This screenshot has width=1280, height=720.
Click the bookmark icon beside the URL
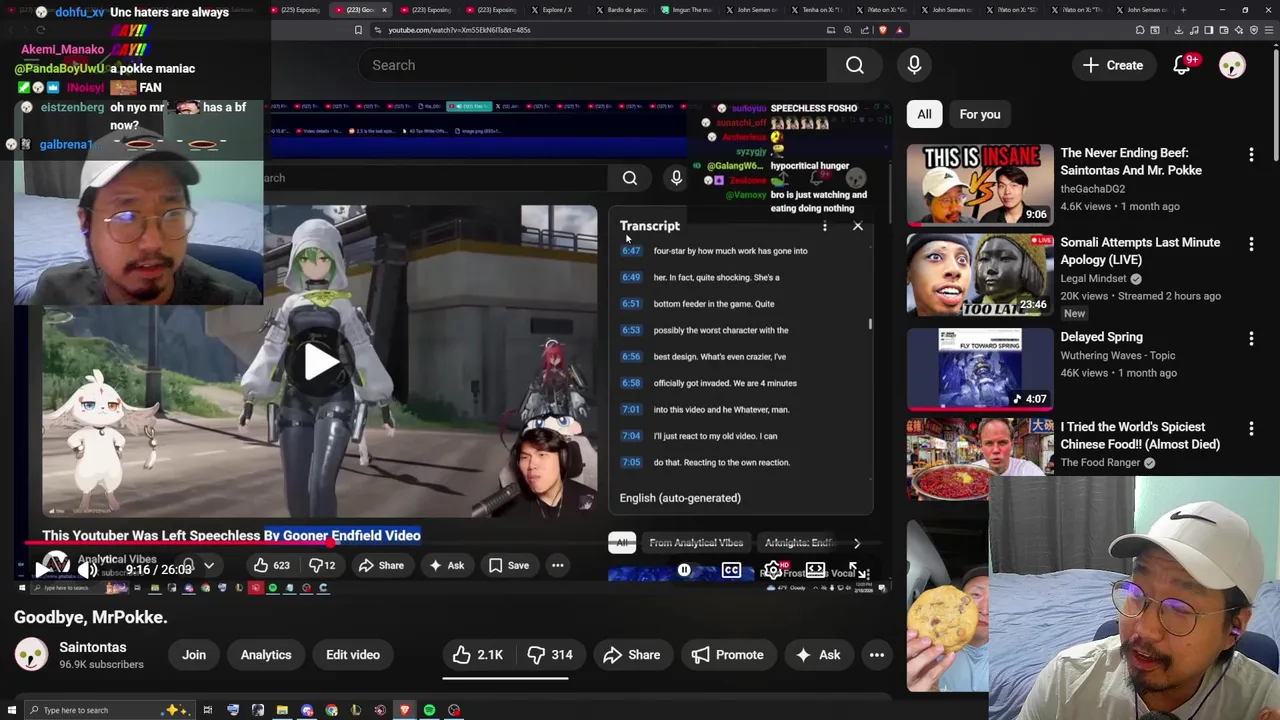(x=358, y=30)
